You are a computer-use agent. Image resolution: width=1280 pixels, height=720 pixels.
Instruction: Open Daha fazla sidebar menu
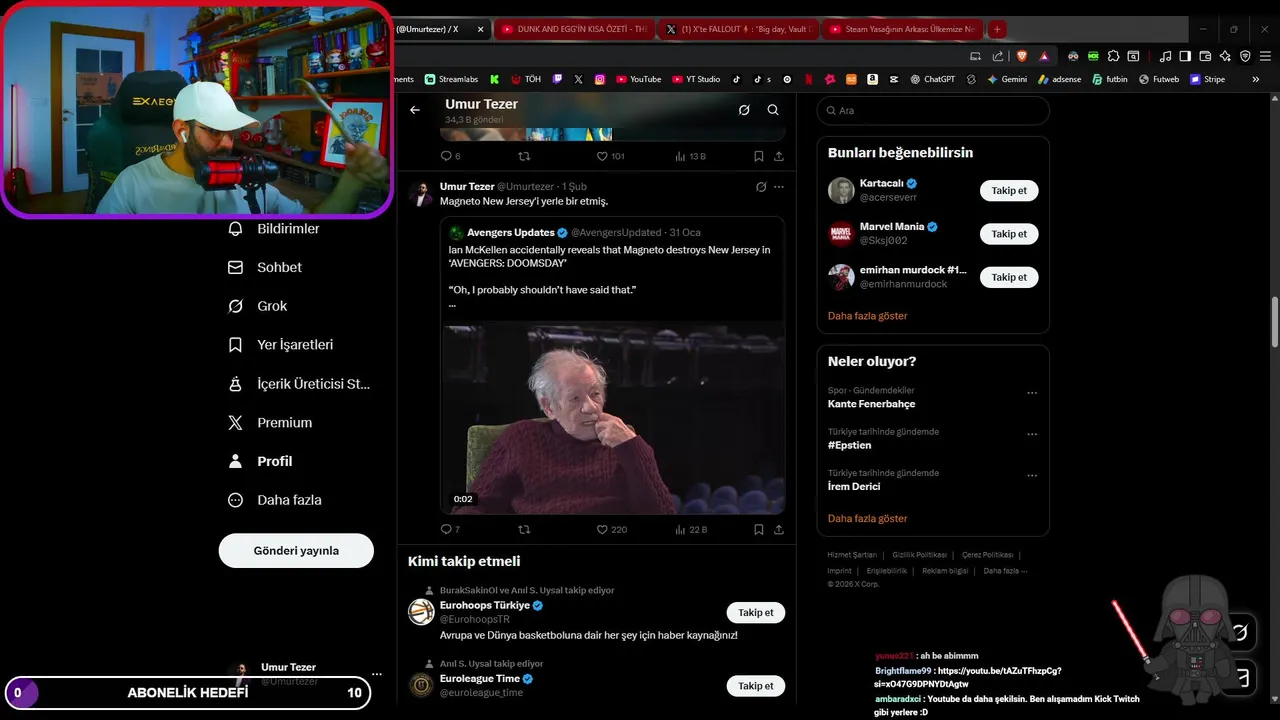[x=275, y=500]
